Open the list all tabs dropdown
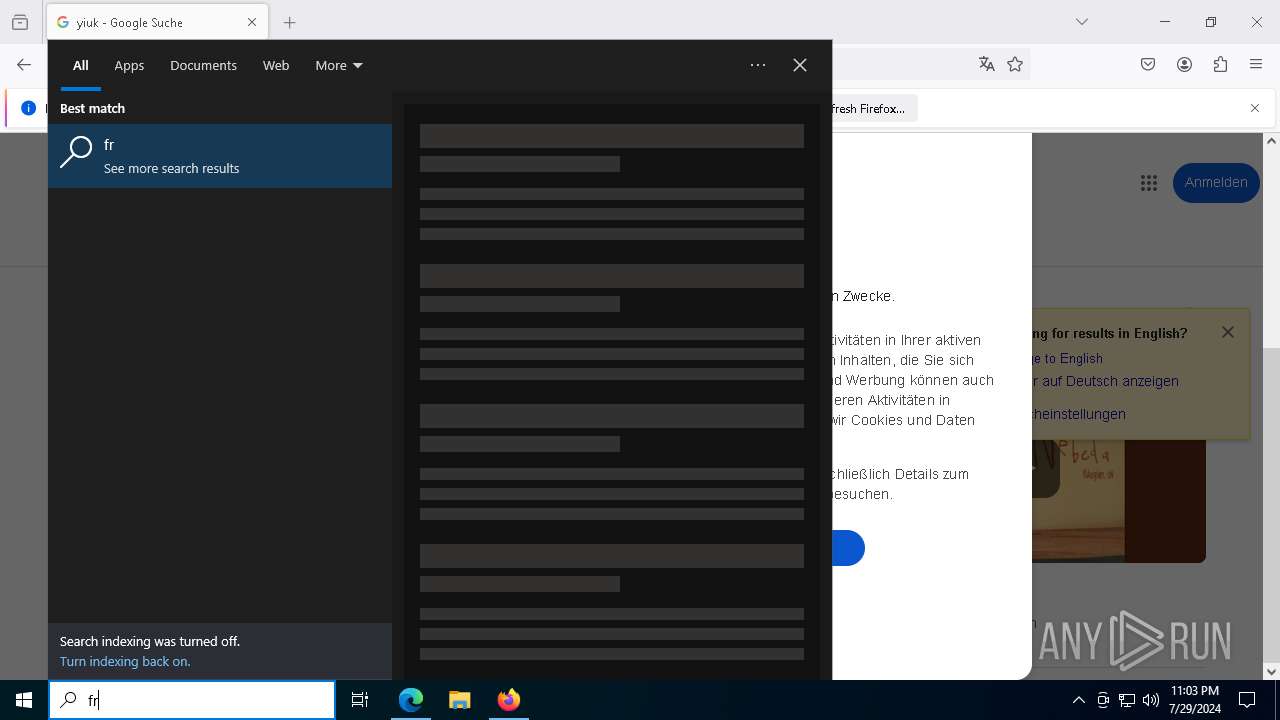The image size is (1280, 720). click(x=1081, y=22)
